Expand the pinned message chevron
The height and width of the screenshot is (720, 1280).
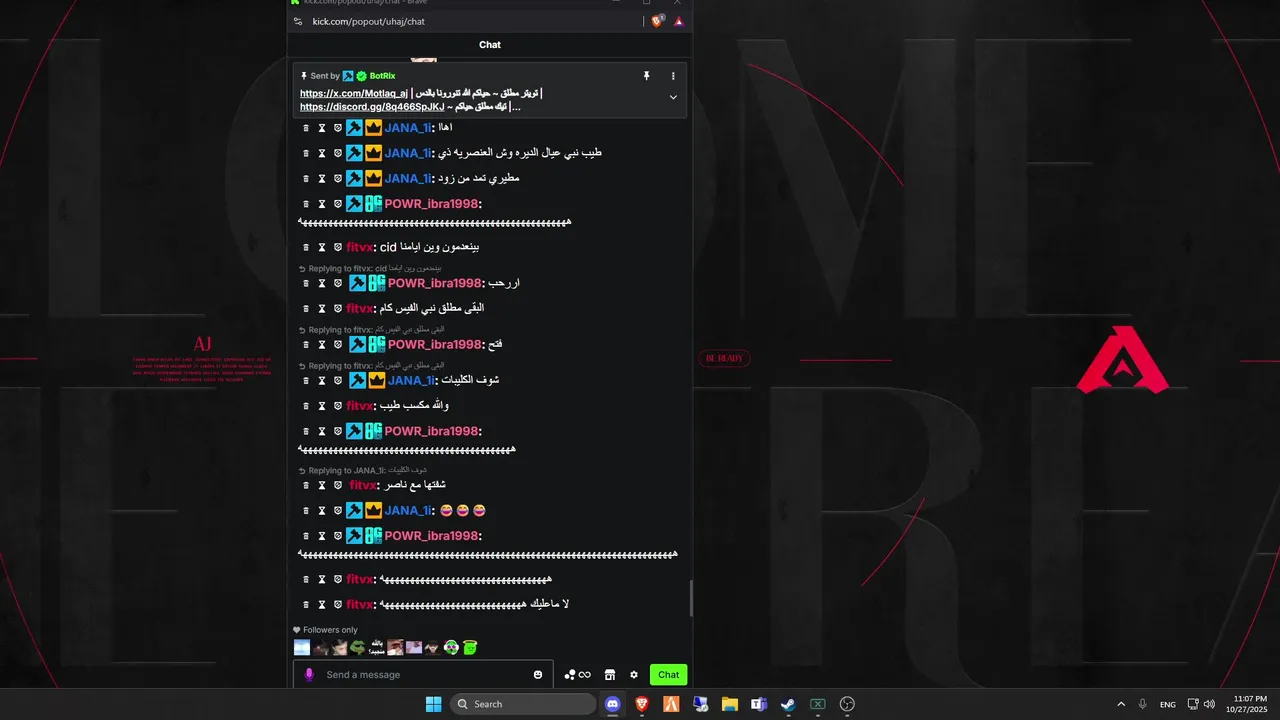[673, 97]
